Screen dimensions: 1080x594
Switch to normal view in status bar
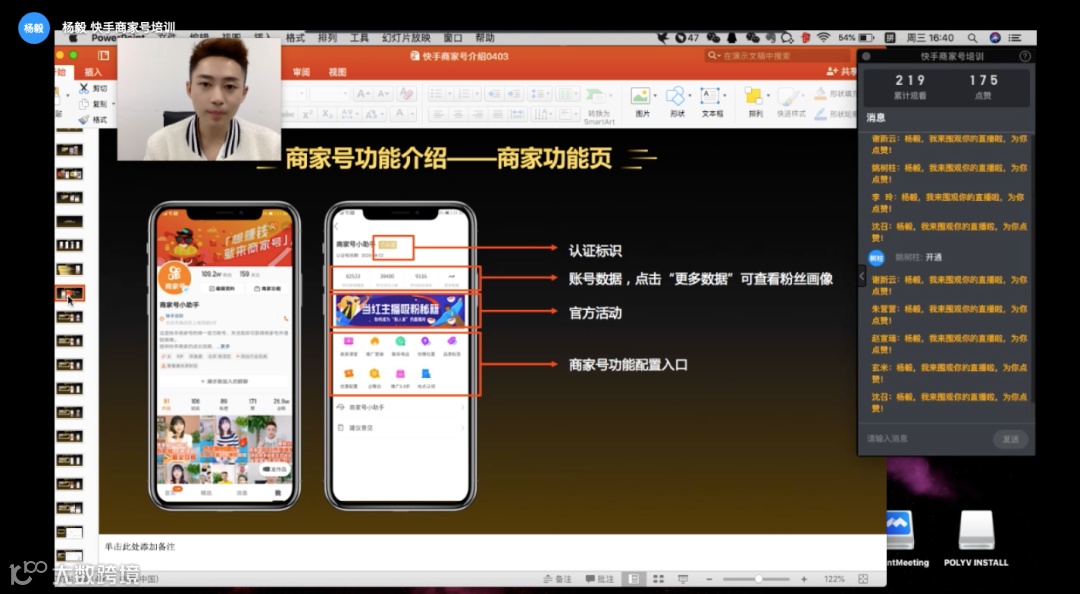[634, 579]
